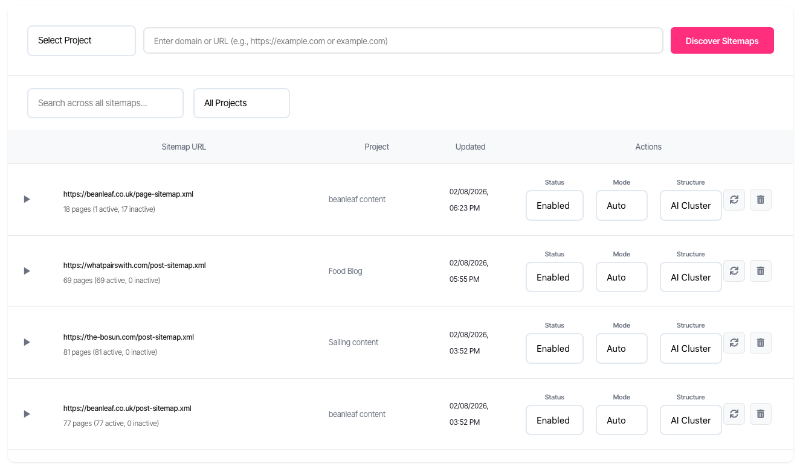This screenshot has width=800, height=470.
Task: Delete the beanleaf post-sitemap.xml row
Action: [760, 414]
